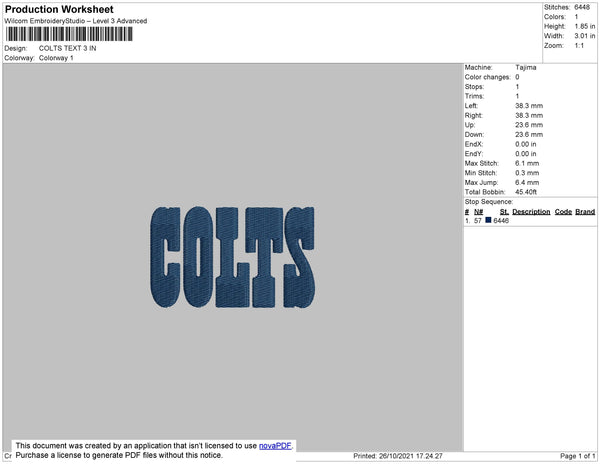Click the stitch count 6446 in stop row

pos(501,221)
